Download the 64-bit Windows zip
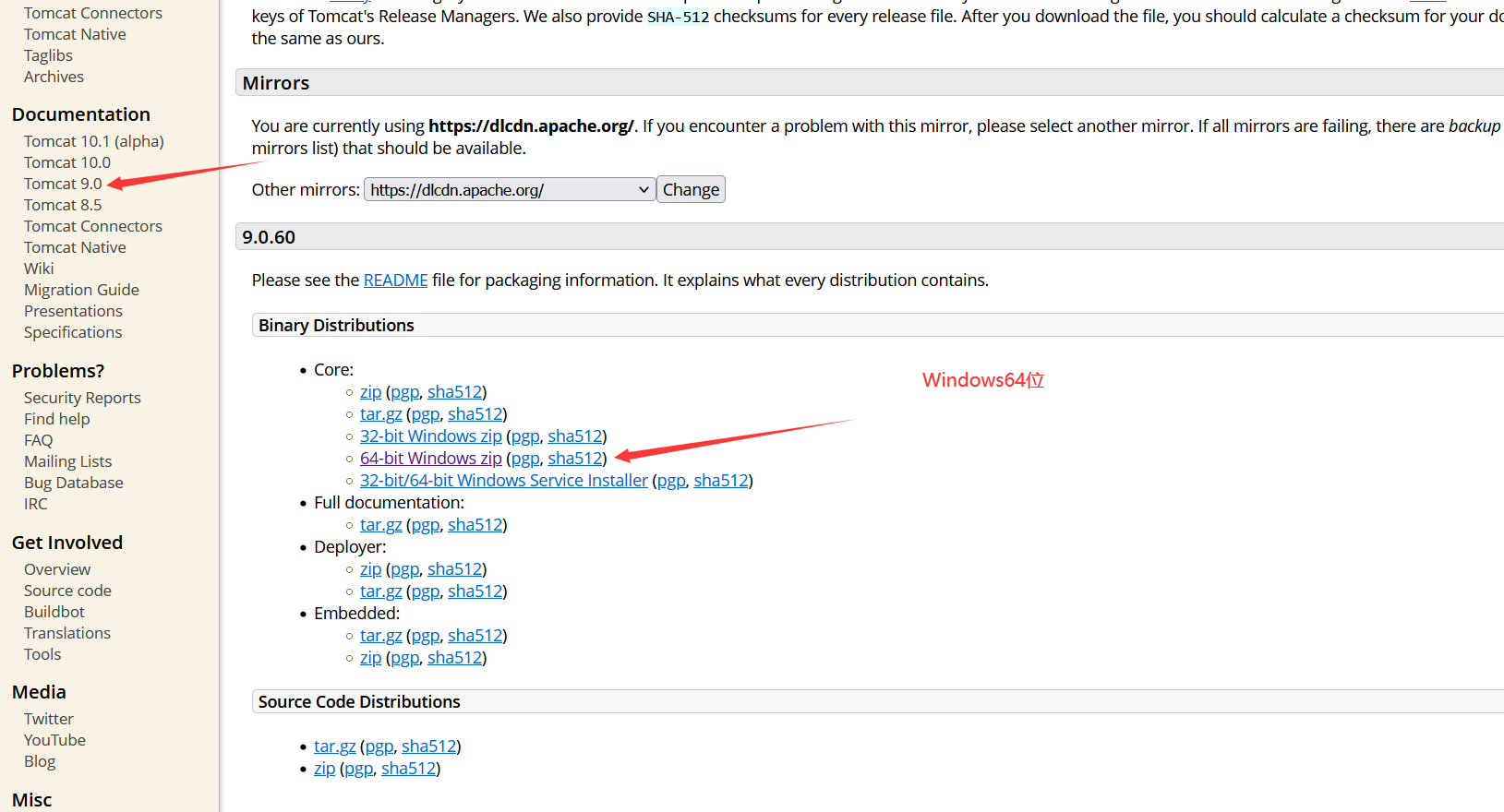The height and width of the screenshot is (812, 1504). point(431,459)
